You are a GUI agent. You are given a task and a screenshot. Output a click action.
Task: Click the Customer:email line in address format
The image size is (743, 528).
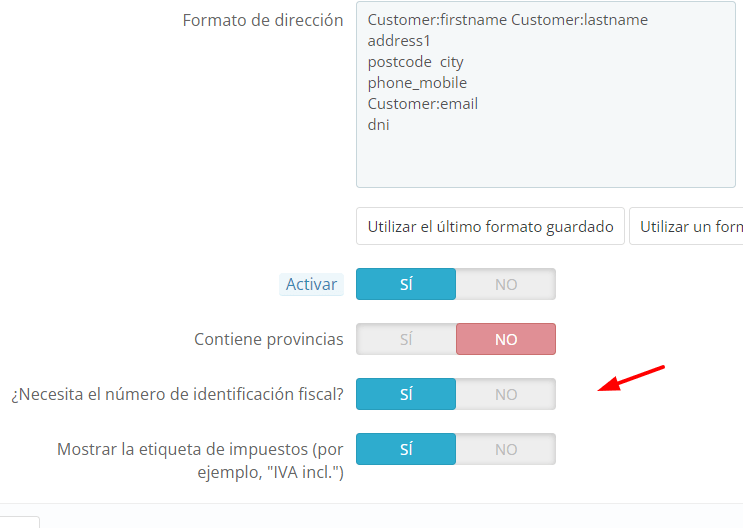point(423,104)
